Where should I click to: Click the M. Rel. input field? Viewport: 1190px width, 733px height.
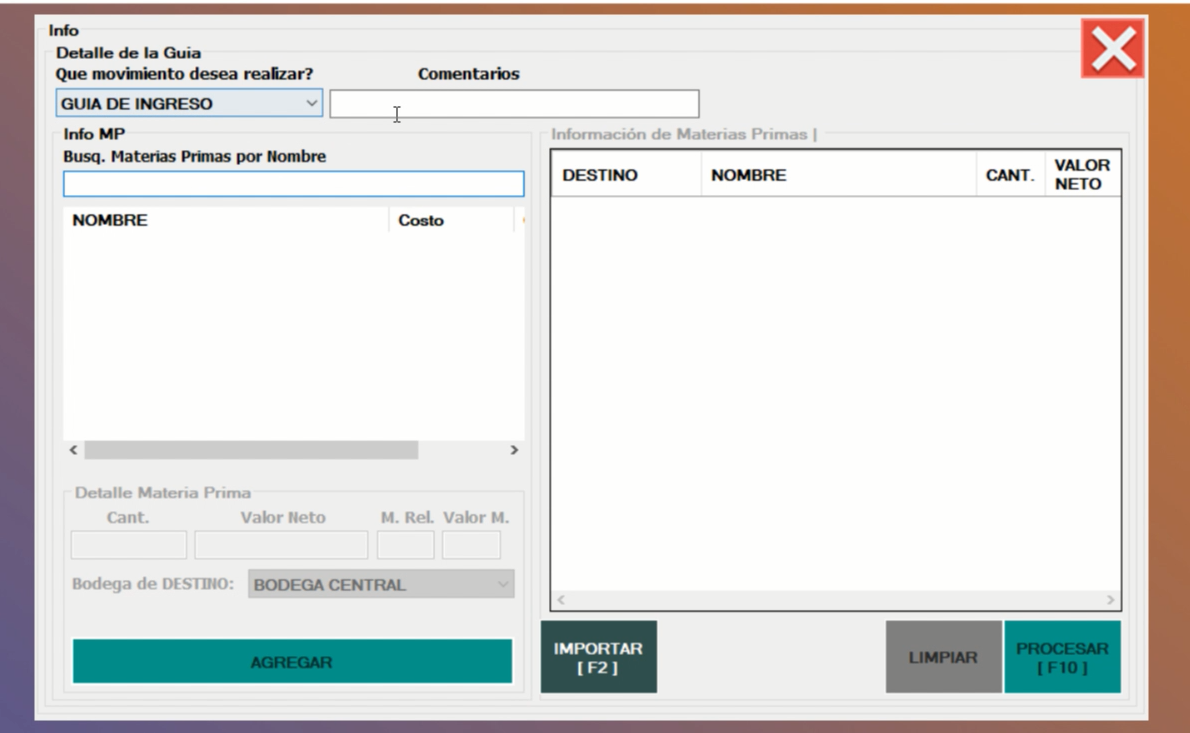pos(405,545)
